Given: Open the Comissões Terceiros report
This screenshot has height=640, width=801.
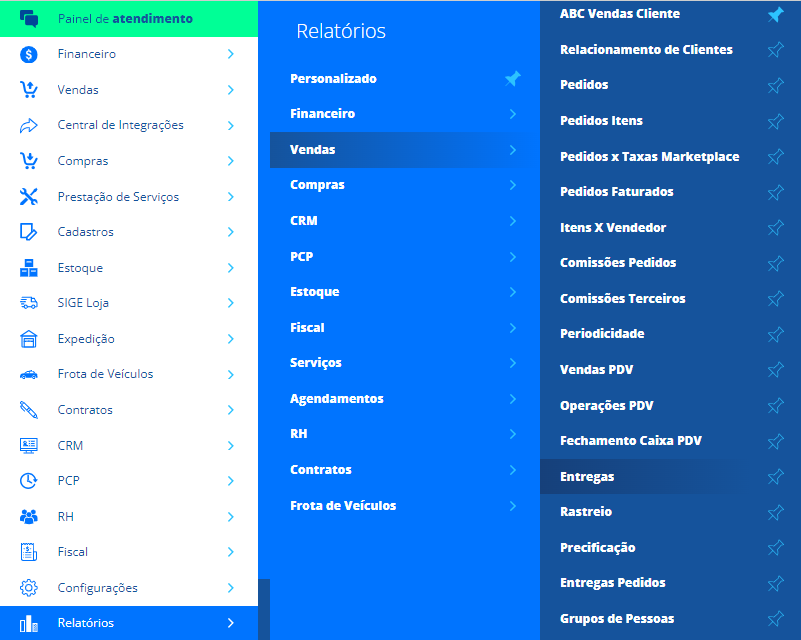Looking at the screenshot, I should [623, 299].
